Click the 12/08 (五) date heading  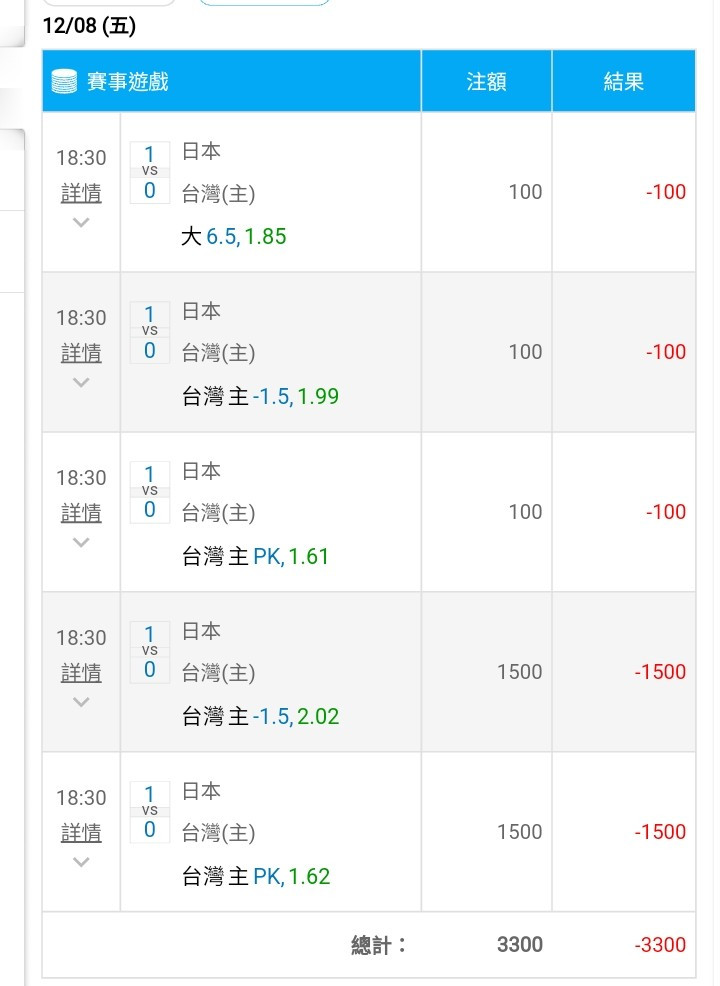pos(89,26)
